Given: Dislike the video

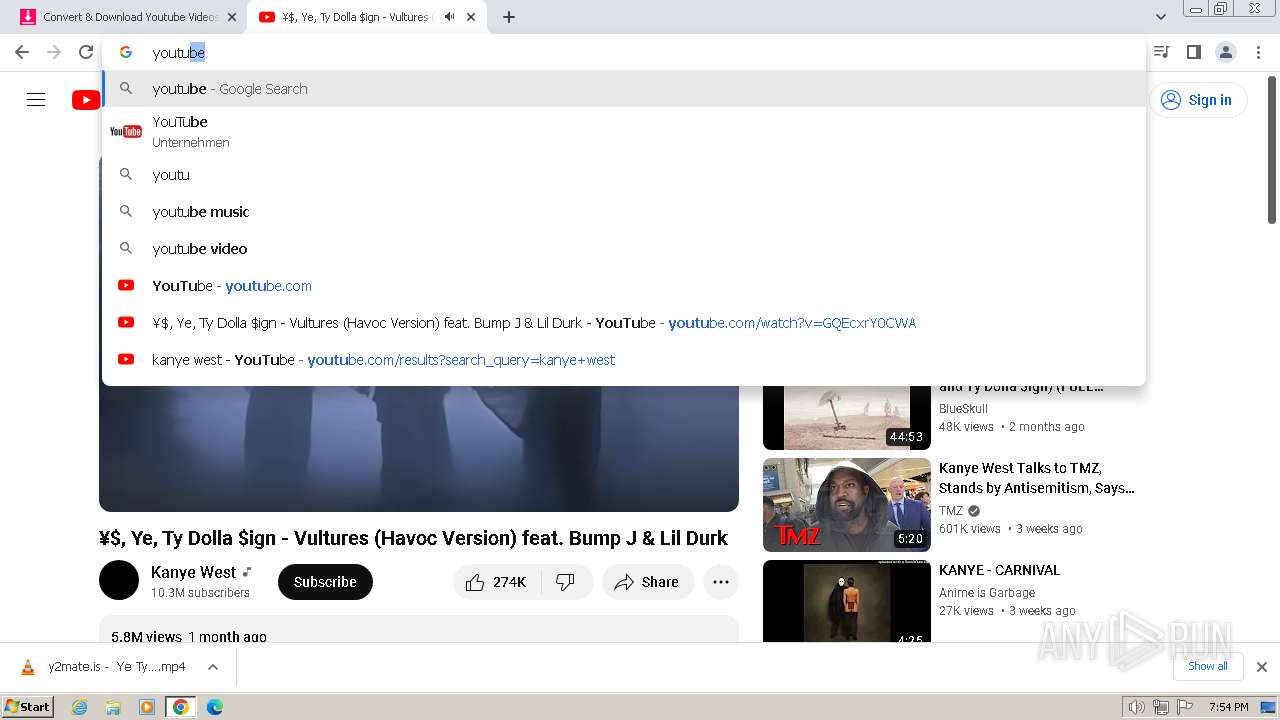Looking at the screenshot, I should tap(566, 582).
